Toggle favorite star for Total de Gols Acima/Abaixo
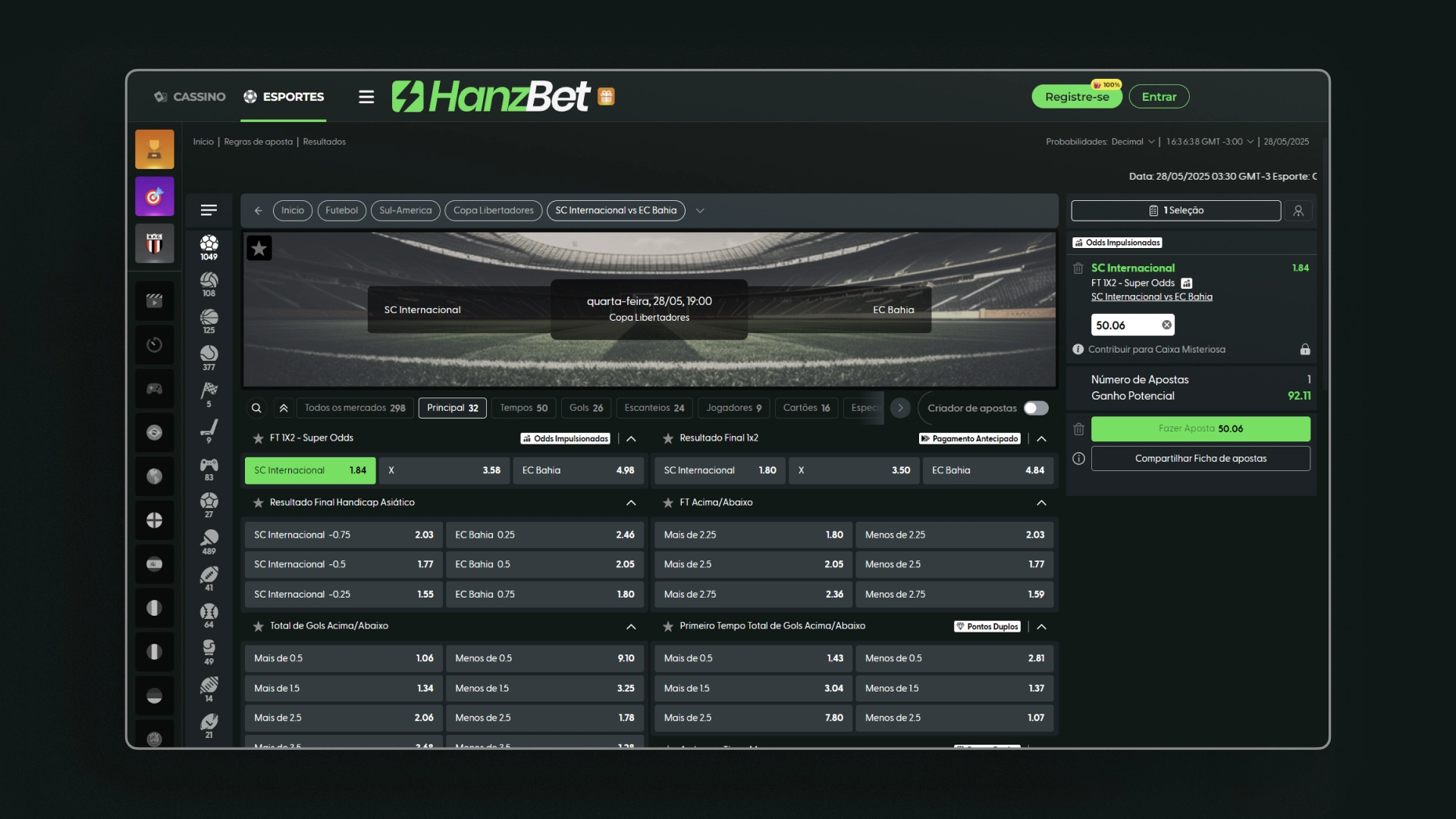 click(x=259, y=626)
